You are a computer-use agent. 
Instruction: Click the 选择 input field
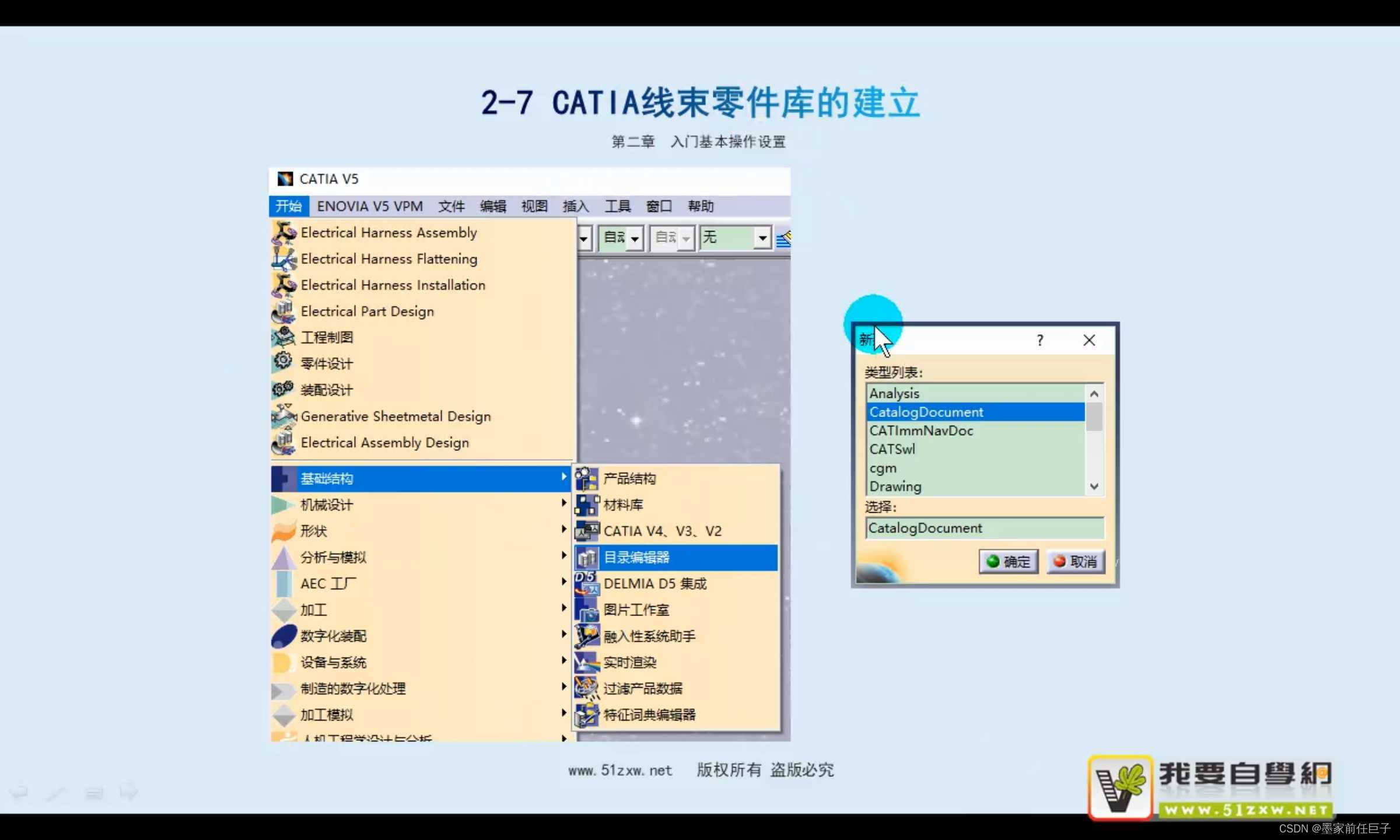pos(984,528)
